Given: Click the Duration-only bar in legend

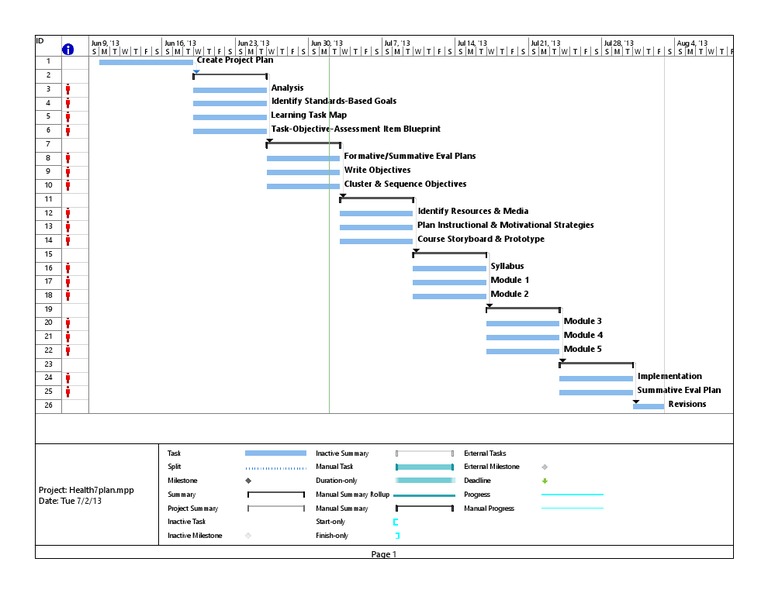Looking at the screenshot, I should (x=425, y=481).
